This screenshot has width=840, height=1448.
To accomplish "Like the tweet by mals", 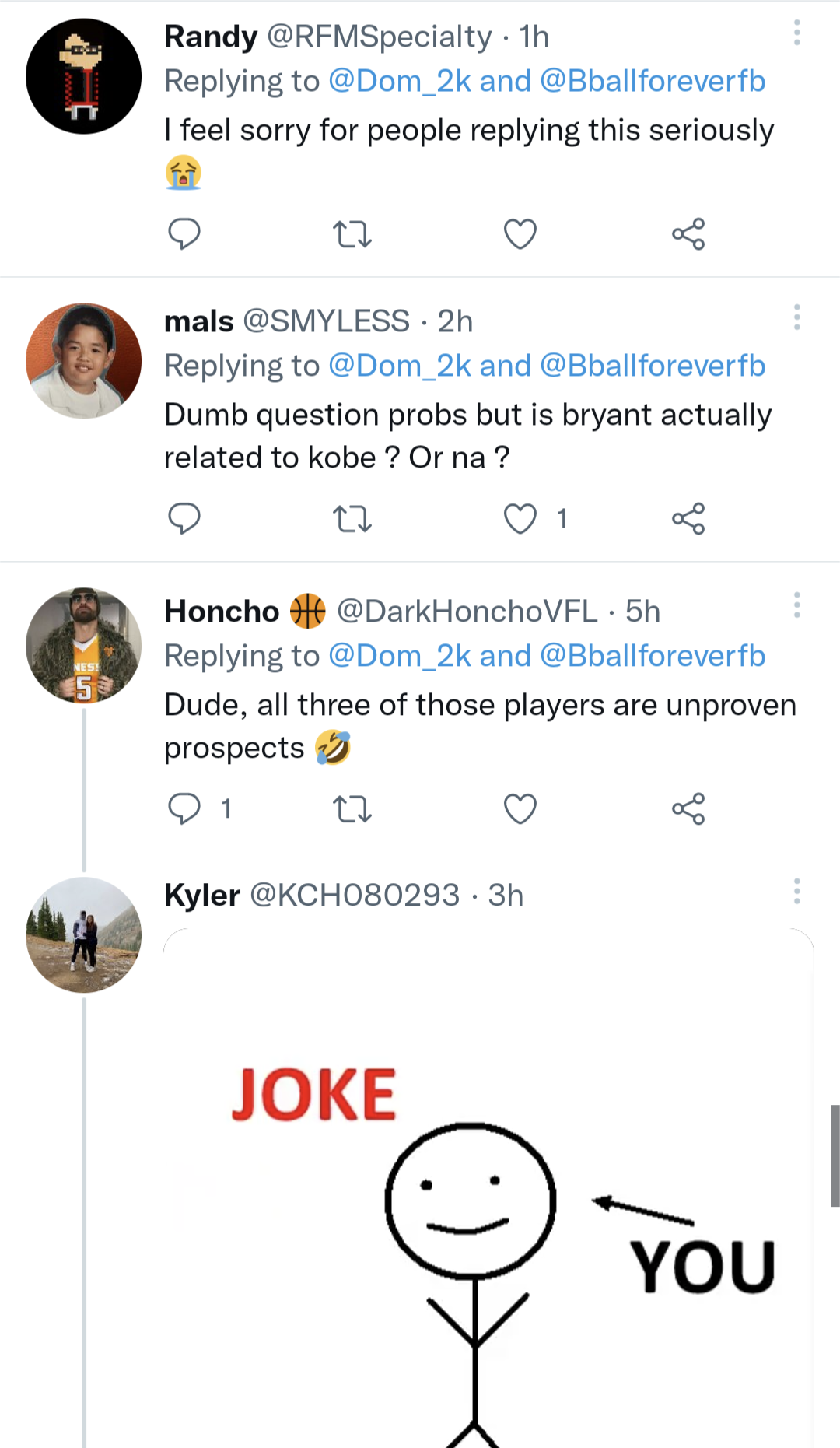I will [x=520, y=518].
